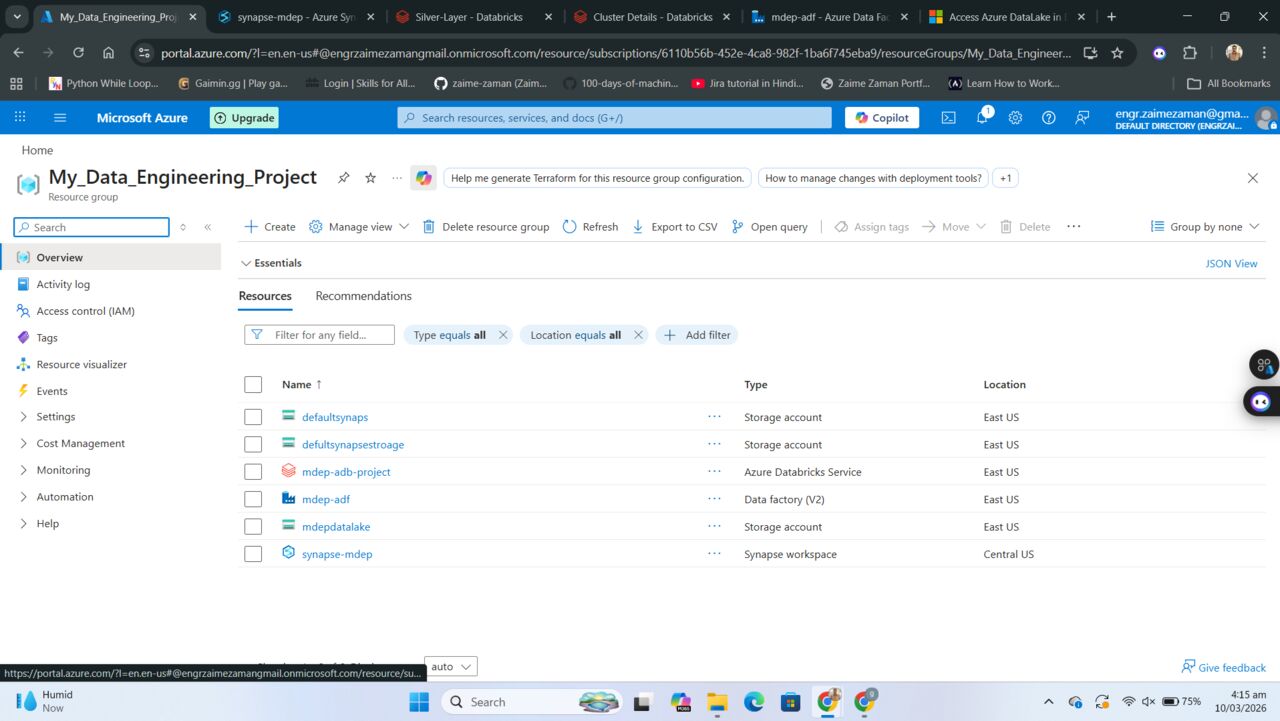
Task: Open the mdep-adf resource link
Action: [326, 499]
